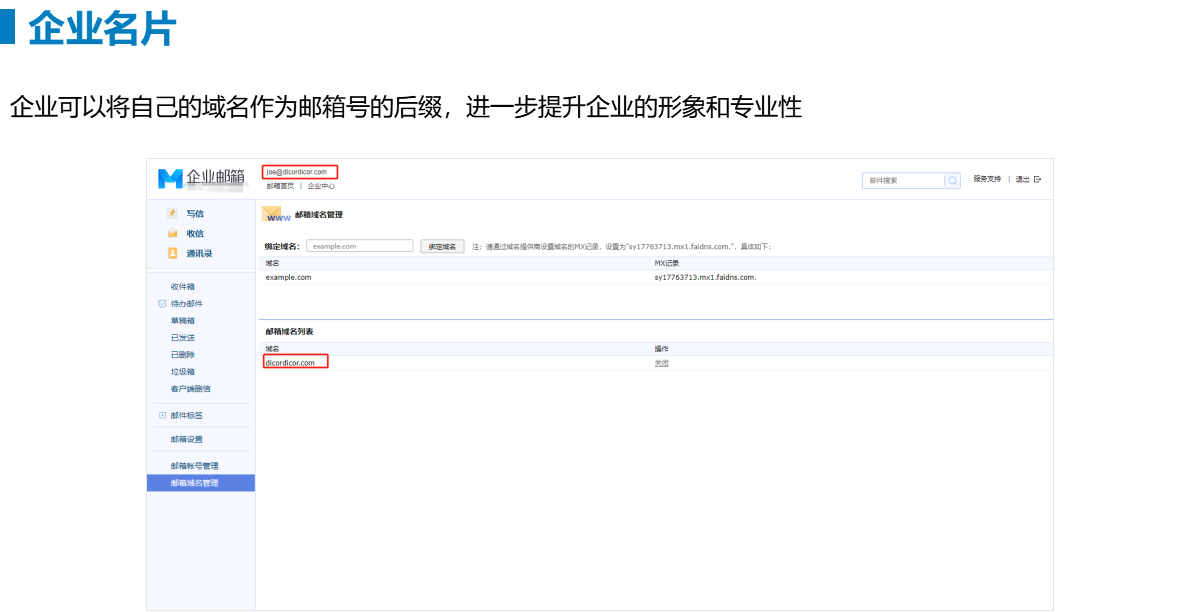Click the example.com domain input field
1178x612 pixels.
tap(359, 246)
